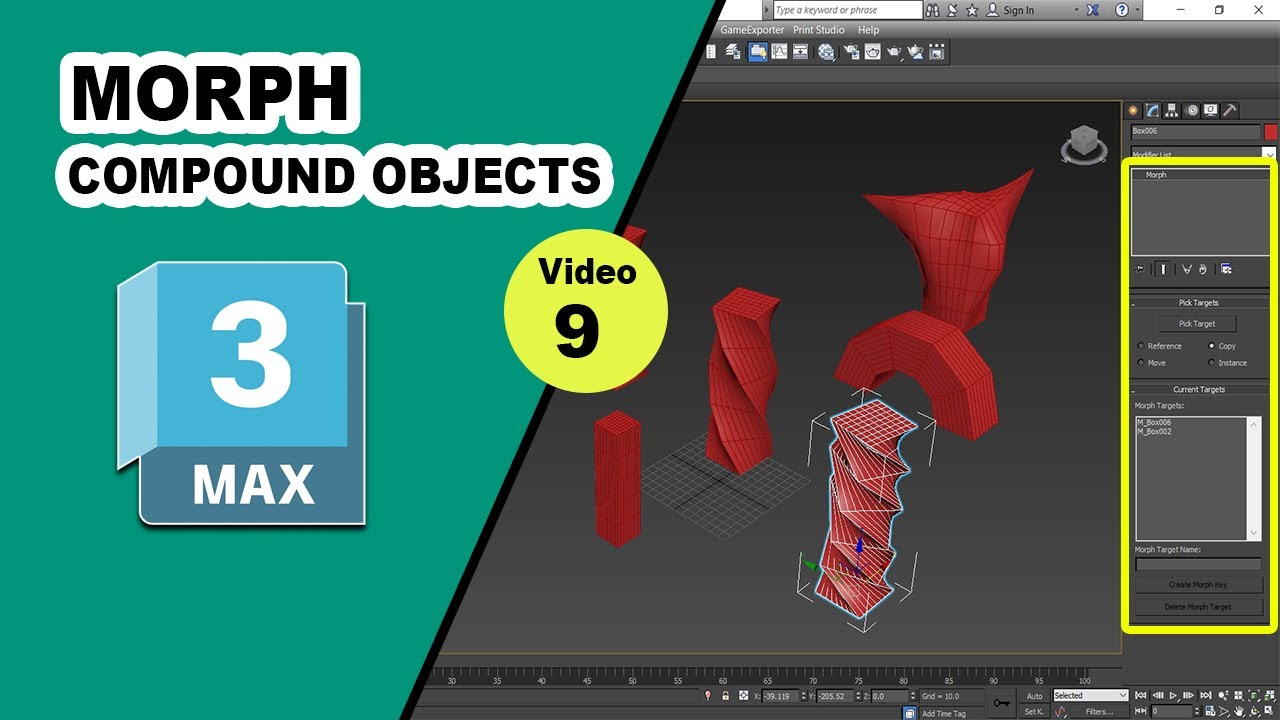Click Remove Modifier hand icon
Viewport: 1280px width, 720px height.
pyautogui.click(x=1203, y=269)
